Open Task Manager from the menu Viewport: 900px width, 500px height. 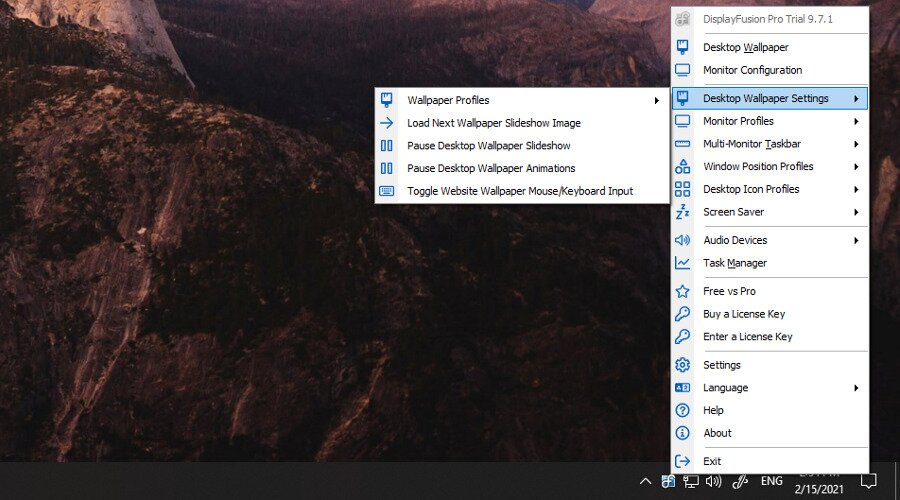tap(770, 263)
